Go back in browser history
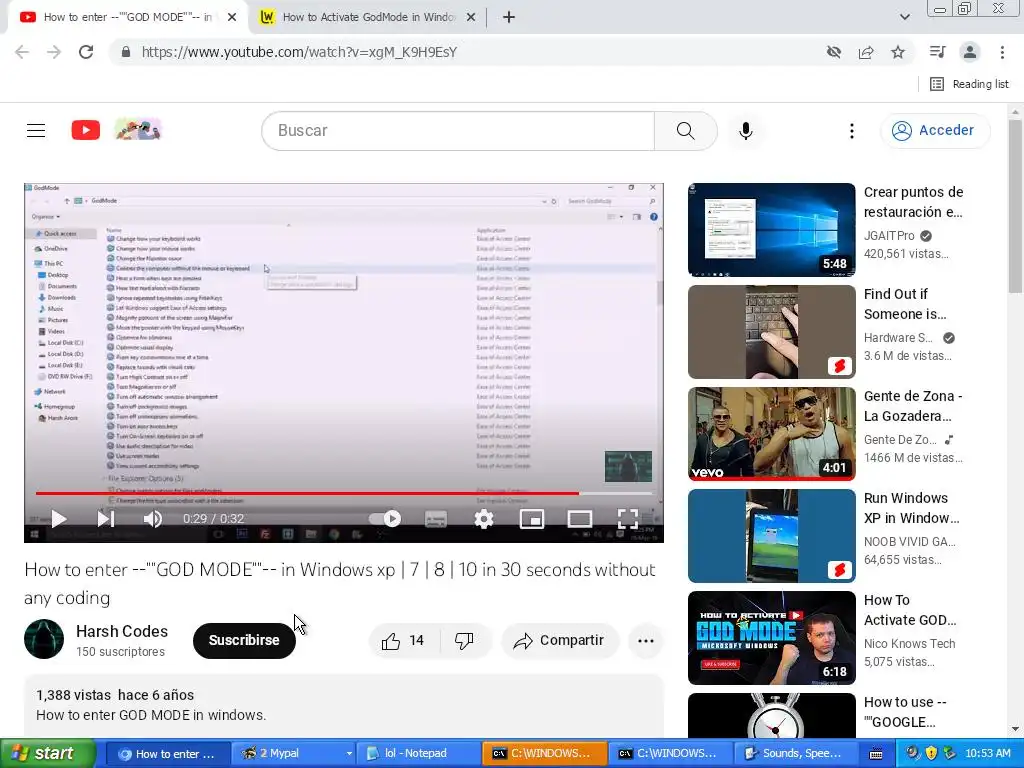 (x=22, y=52)
